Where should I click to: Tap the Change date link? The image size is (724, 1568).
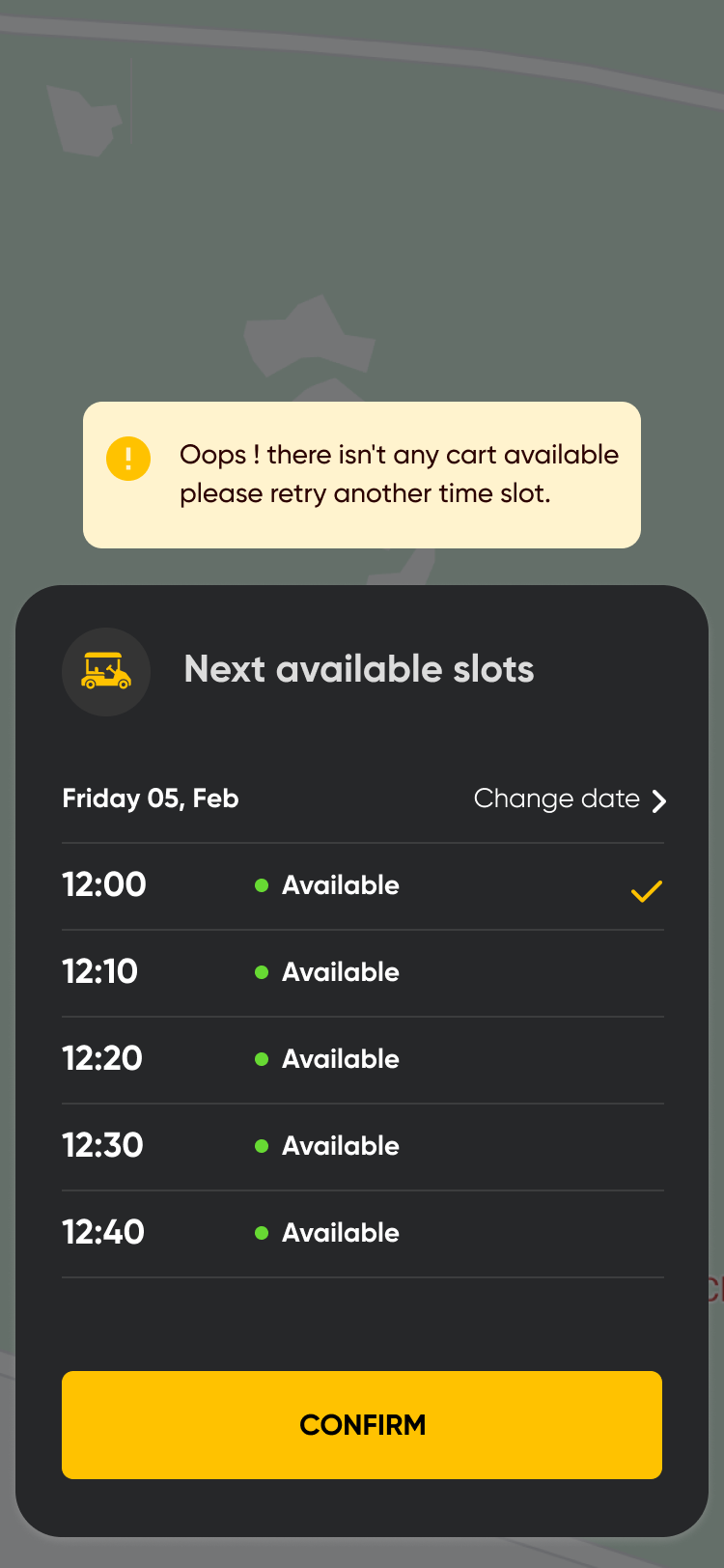(x=556, y=798)
